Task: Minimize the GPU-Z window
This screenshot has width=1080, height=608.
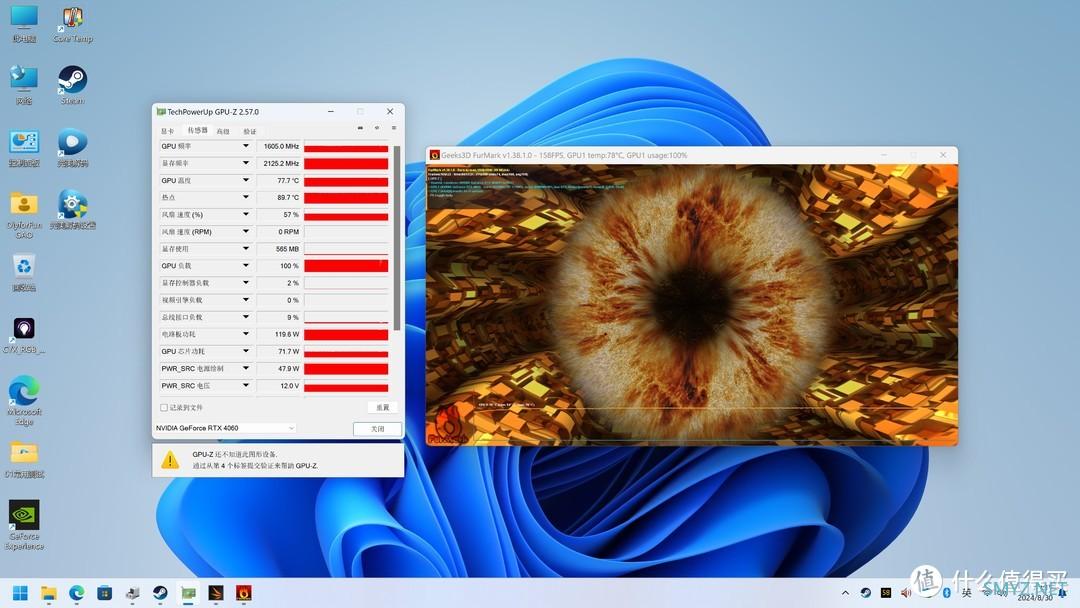Action: point(331,112)
